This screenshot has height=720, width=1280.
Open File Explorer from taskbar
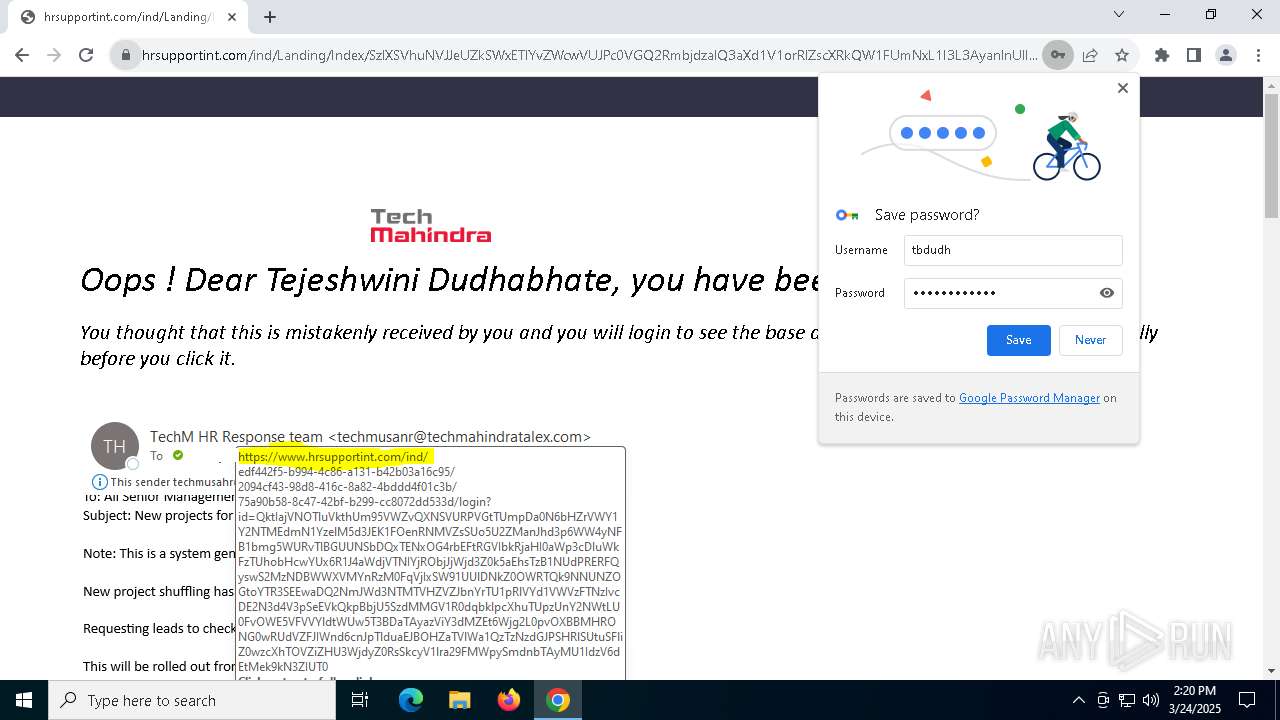(459, 700)
